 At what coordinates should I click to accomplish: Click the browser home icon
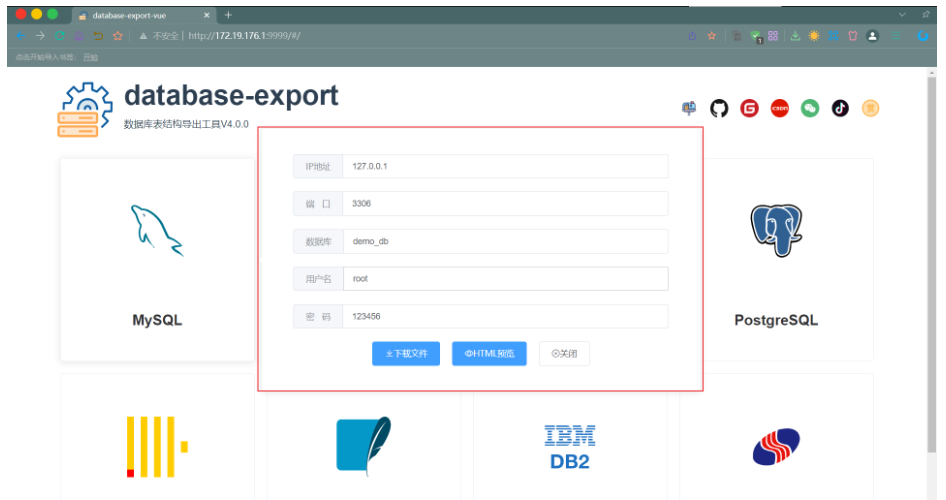[79, 36]
